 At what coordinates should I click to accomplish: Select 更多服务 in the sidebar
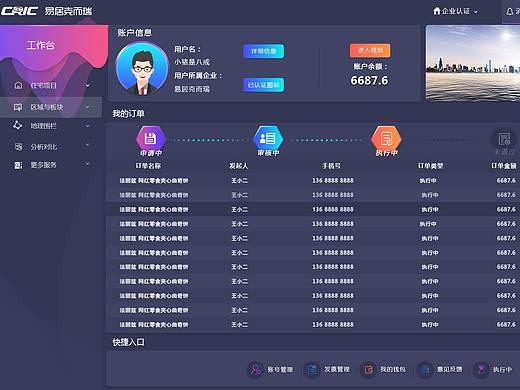[x=44, y=165]
